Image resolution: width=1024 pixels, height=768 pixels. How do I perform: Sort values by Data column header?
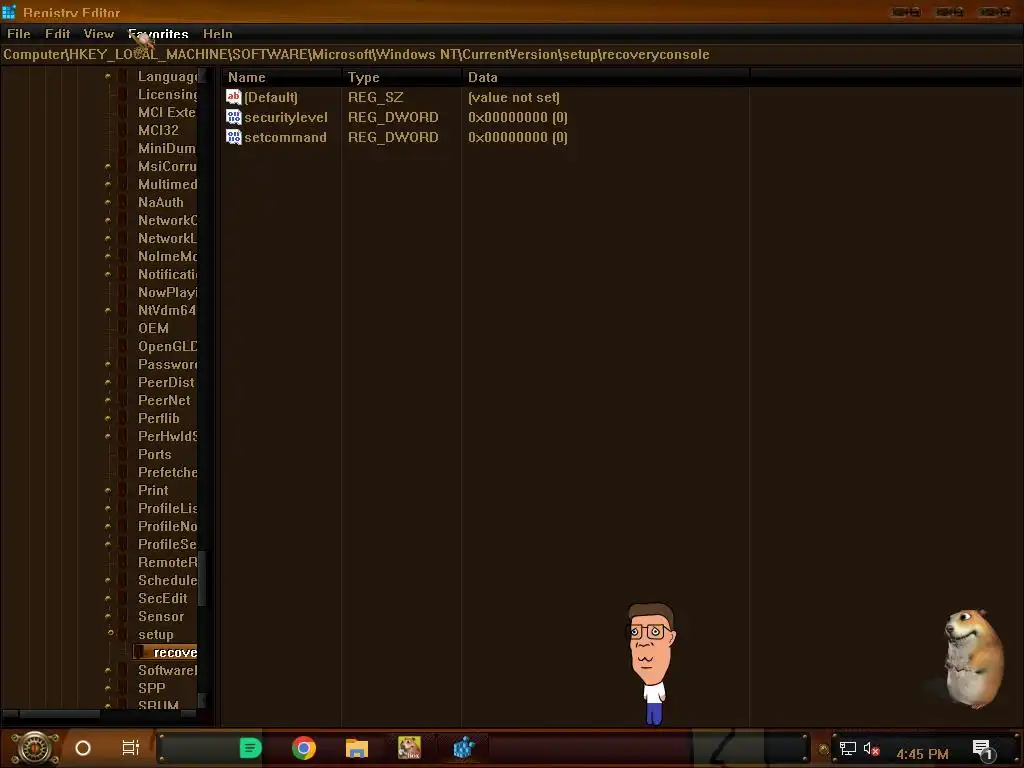605,77
